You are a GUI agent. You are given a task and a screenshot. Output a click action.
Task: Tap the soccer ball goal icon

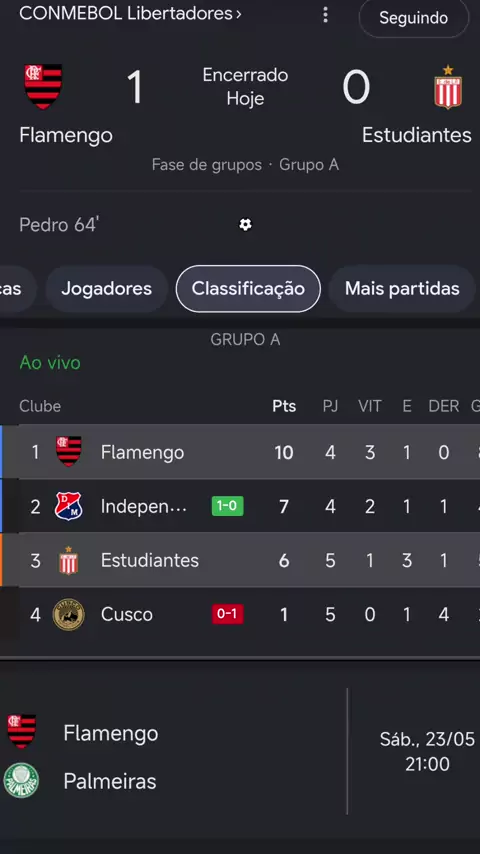click(x=246, y=224)
